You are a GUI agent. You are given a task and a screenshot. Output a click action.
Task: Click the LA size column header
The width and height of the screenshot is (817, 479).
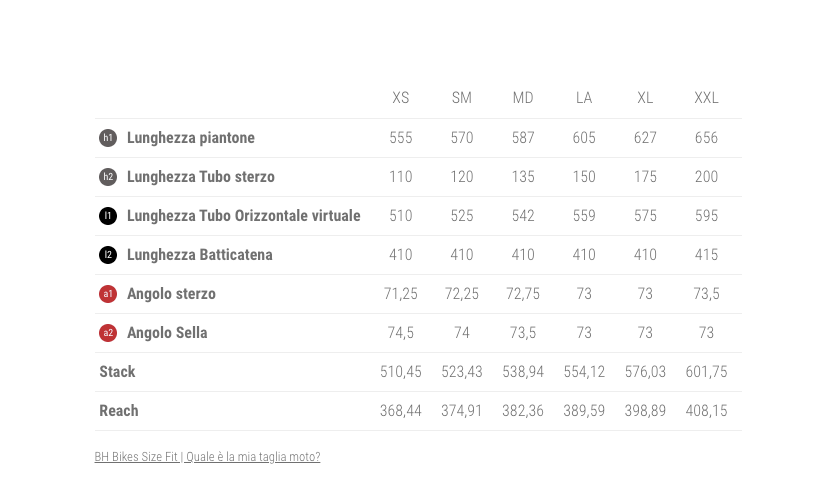click(x=584, y=98)
